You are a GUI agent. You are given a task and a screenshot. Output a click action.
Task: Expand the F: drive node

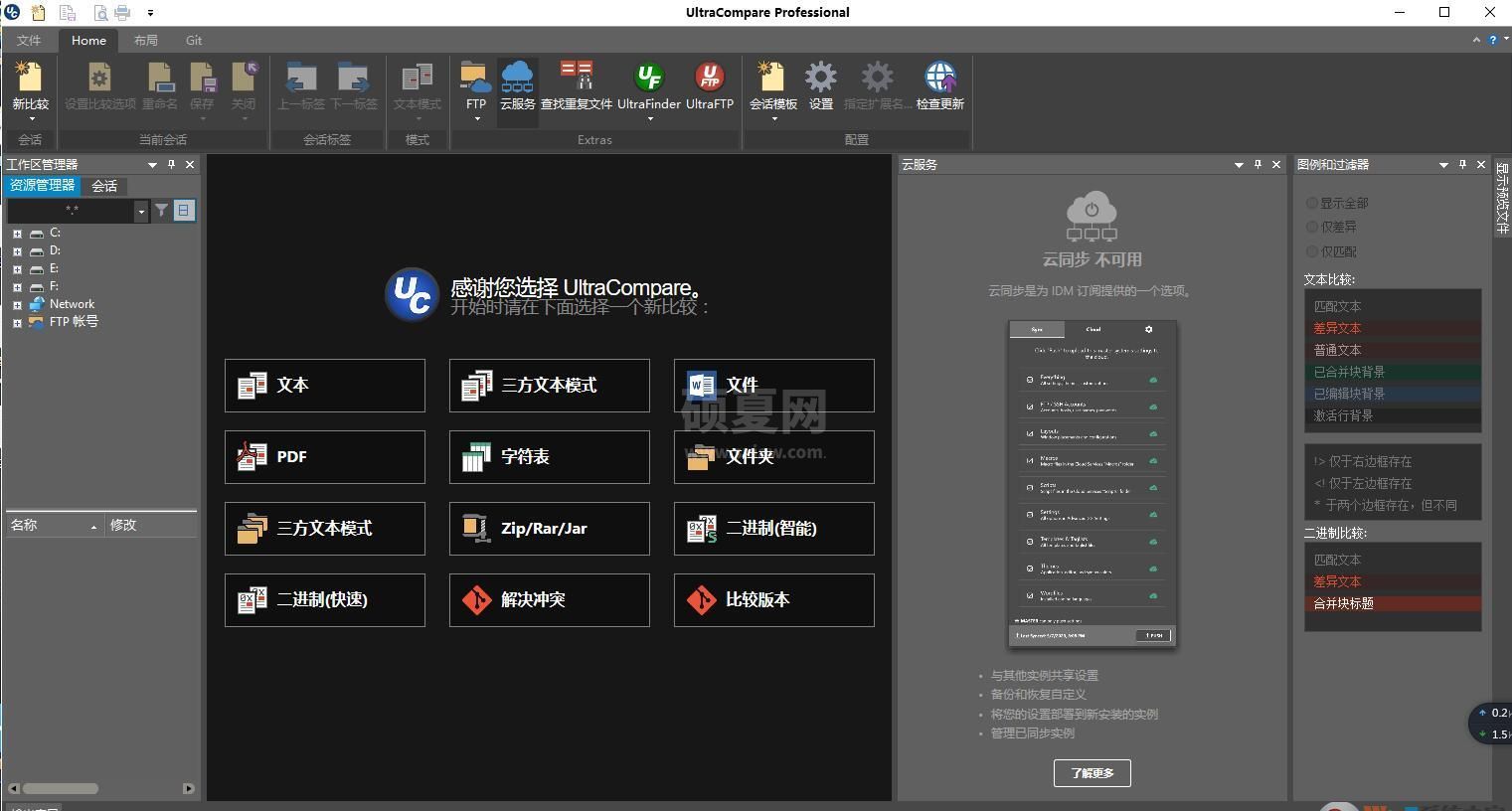click(x=17, y=287)
